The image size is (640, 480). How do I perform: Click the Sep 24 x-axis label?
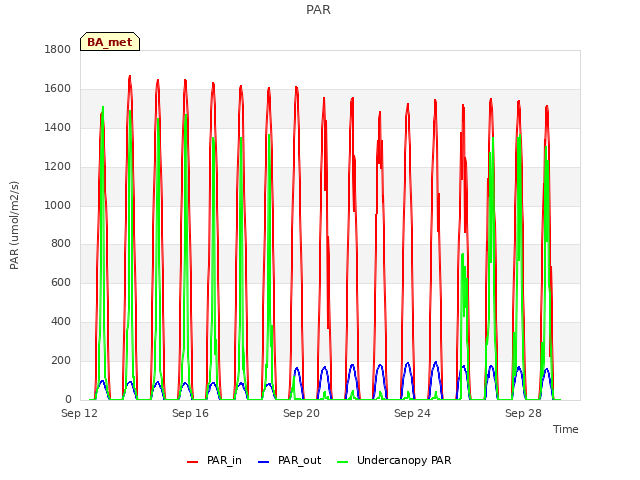point(413,413)
